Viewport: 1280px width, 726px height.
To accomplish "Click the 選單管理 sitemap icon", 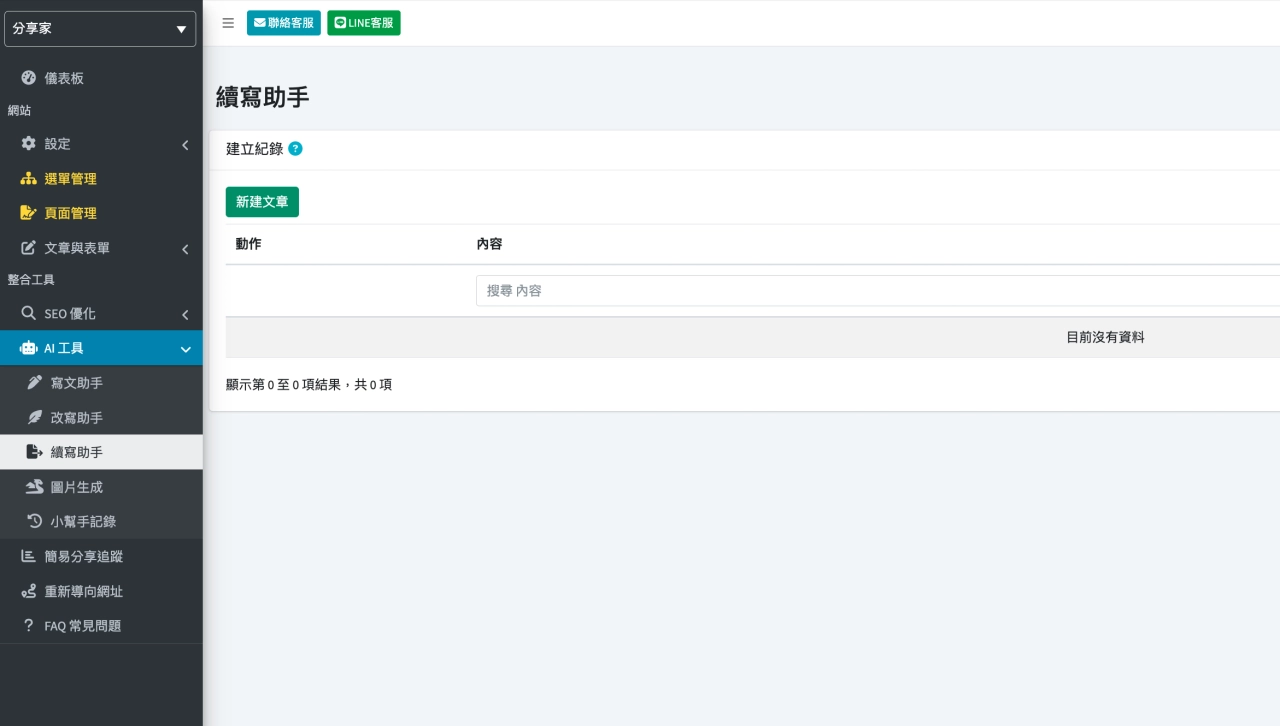I will [29, 179].
